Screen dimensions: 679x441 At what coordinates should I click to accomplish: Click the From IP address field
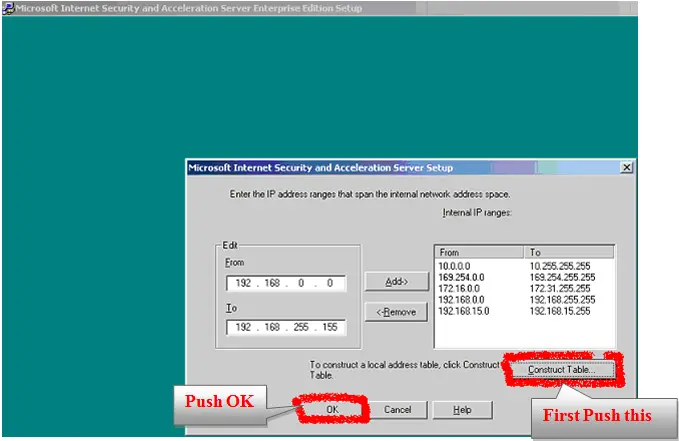286,283
